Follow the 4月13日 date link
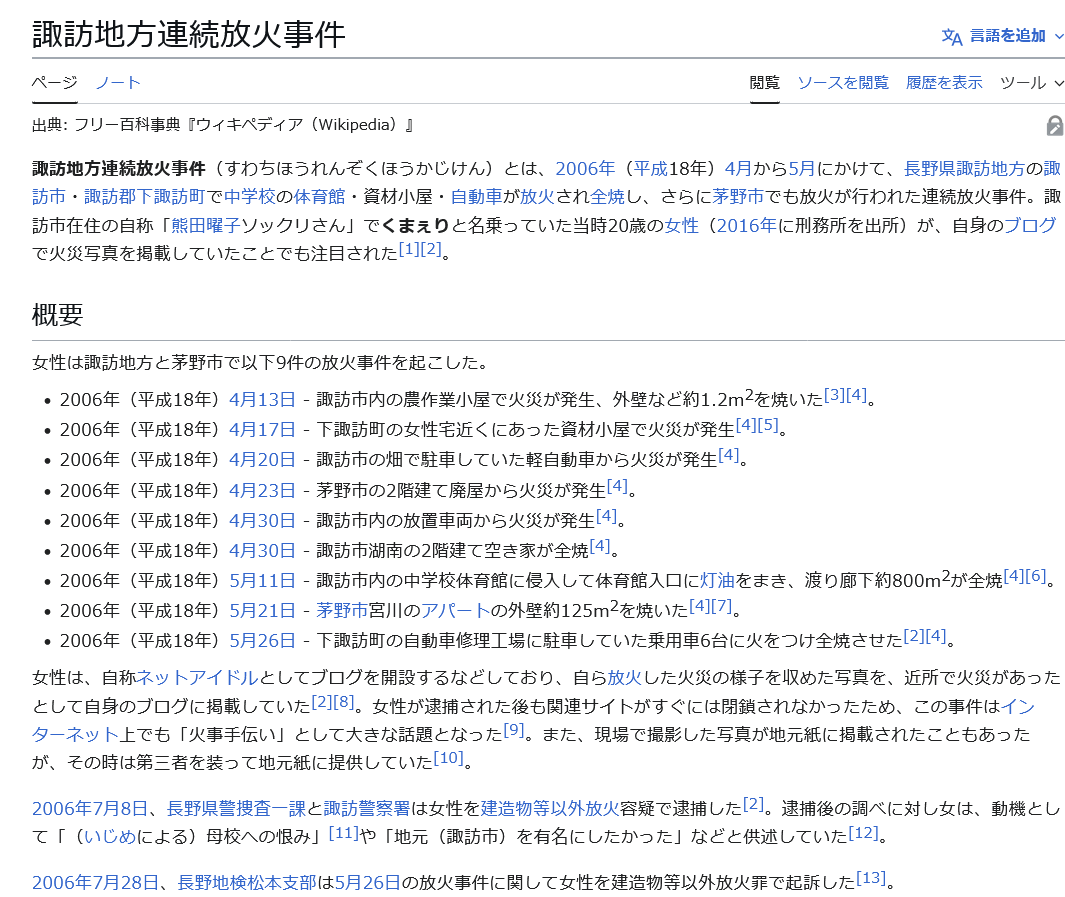This screenshot has height=897, width=1065. click(x=262, y=400)
